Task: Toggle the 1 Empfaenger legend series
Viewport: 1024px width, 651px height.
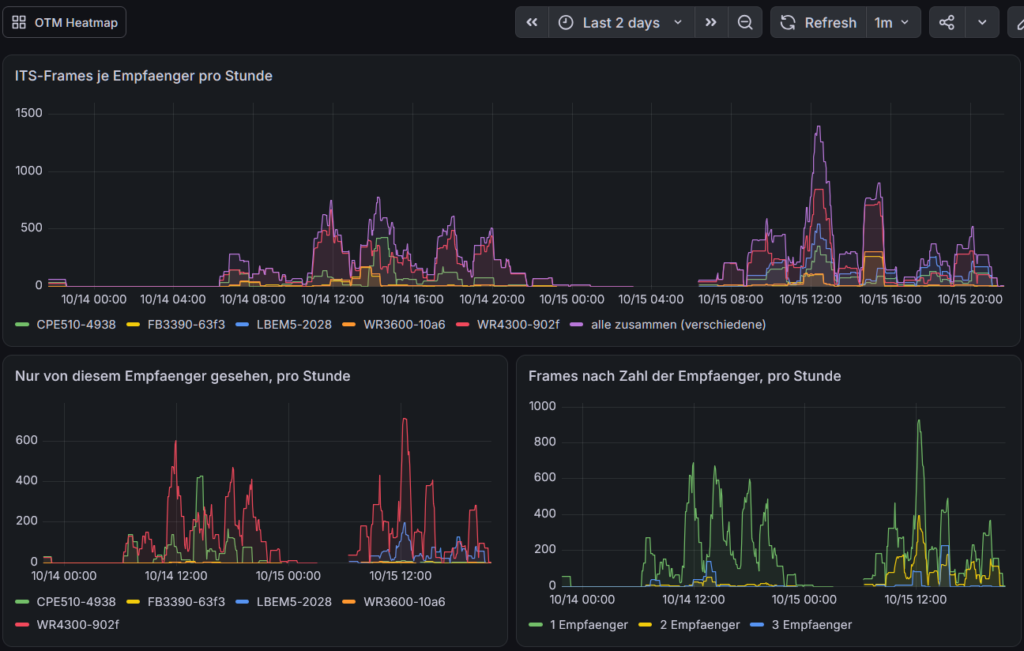Action: tap(588, 625)
